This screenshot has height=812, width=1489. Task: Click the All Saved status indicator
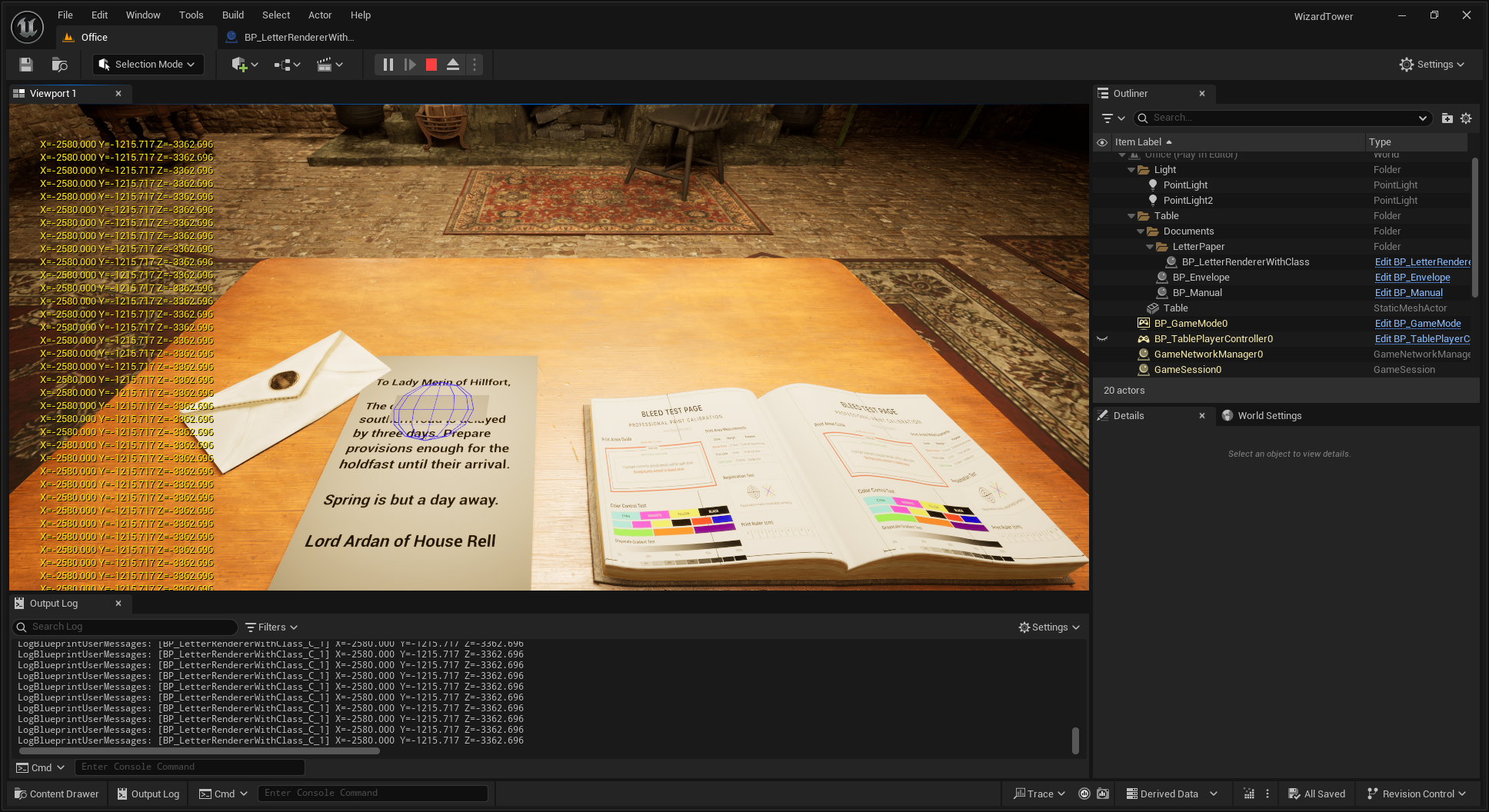tap(1317, 794)
